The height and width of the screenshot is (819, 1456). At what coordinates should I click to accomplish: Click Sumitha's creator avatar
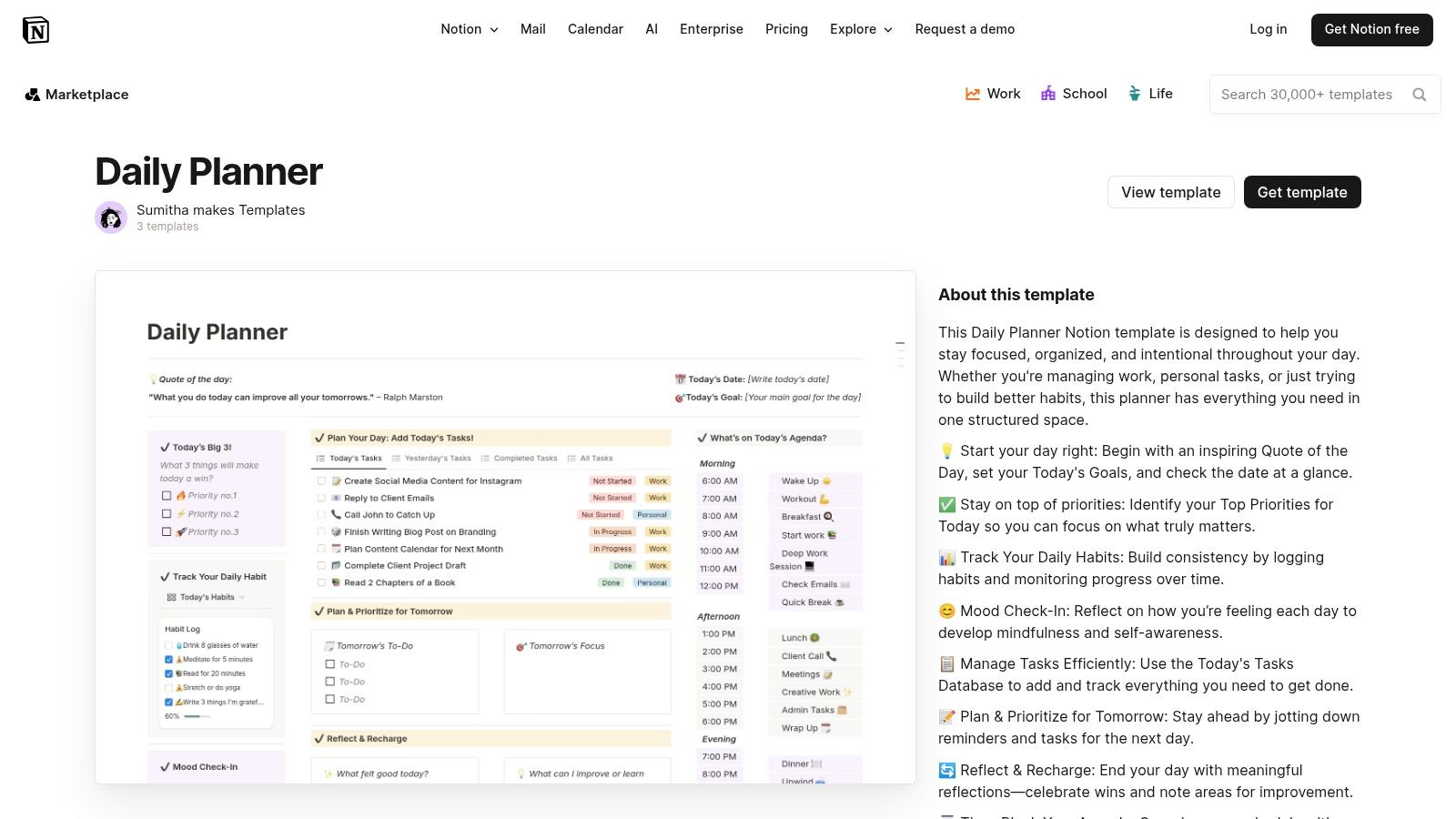(111, 217)
